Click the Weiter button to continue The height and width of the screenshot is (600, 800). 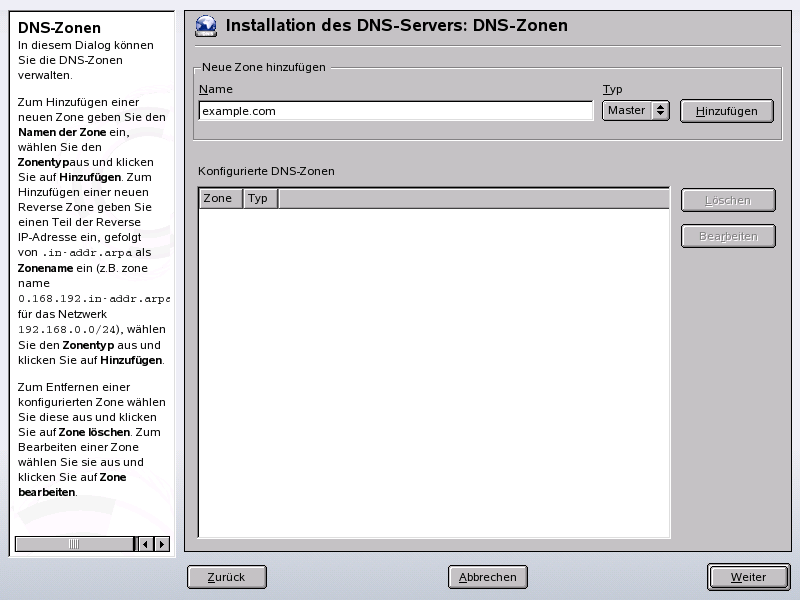[747, 577]
